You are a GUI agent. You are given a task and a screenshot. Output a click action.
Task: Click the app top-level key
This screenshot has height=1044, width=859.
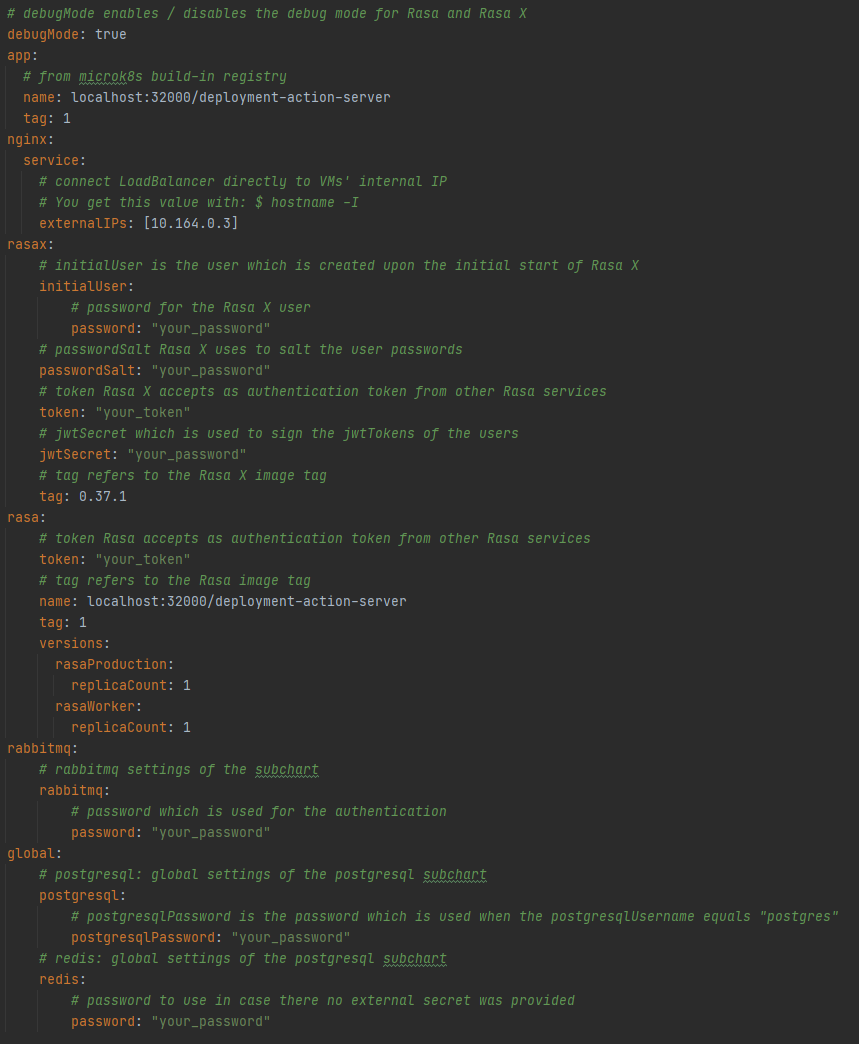pos(18,55)
